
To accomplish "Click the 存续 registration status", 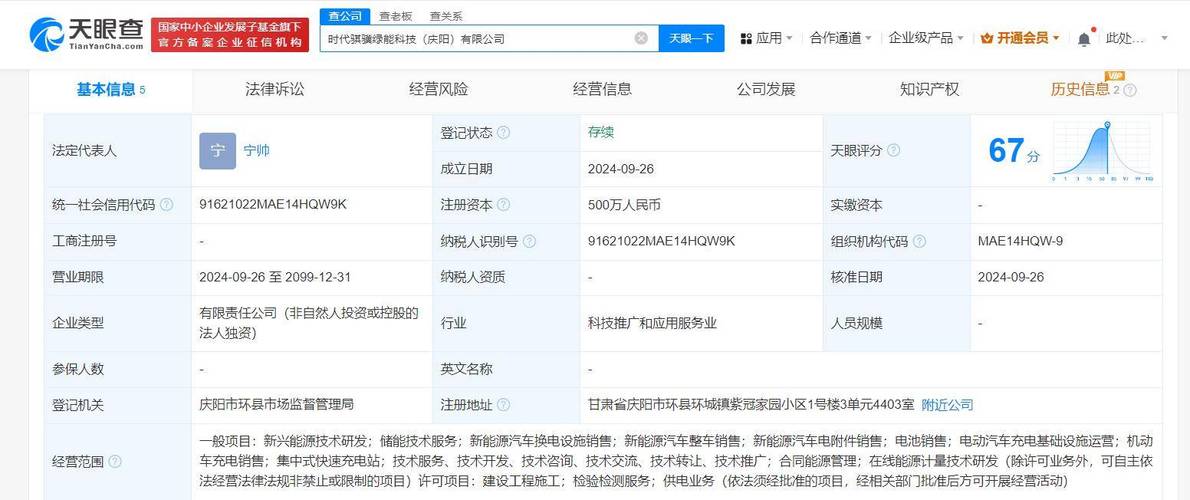I will click(x=600, y=132).
